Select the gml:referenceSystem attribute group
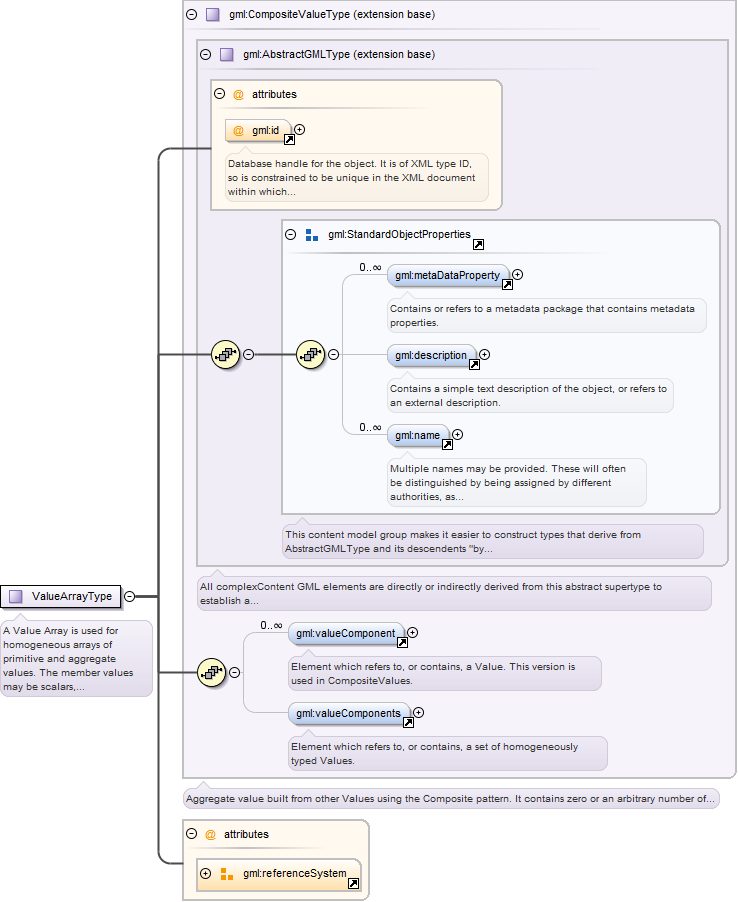This screenshot has width=738, height=902. 279,874
